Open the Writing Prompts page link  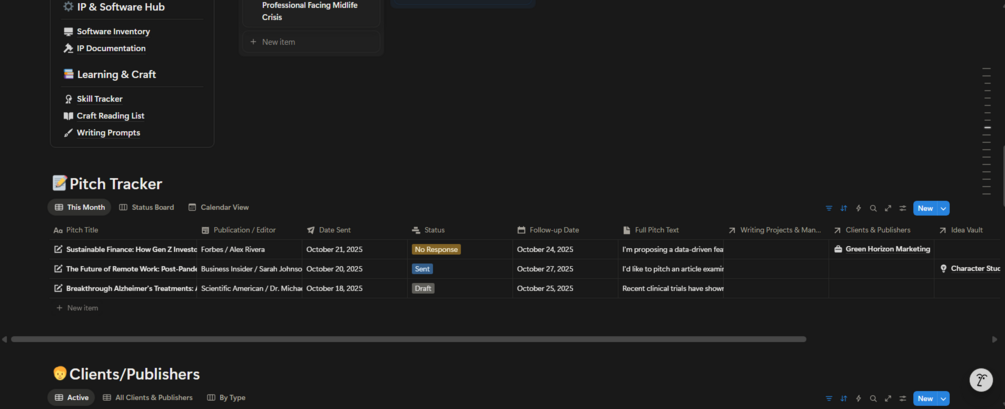point(108,133)
